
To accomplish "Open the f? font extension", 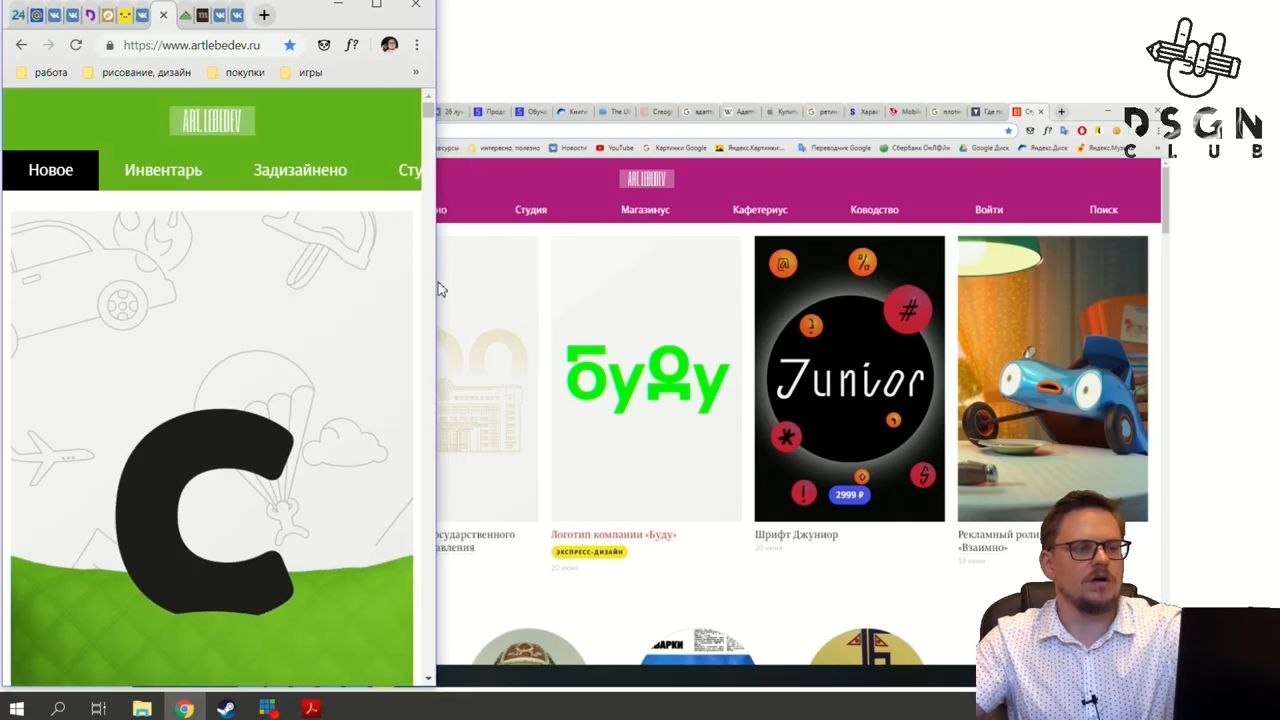I will point(352,45).
